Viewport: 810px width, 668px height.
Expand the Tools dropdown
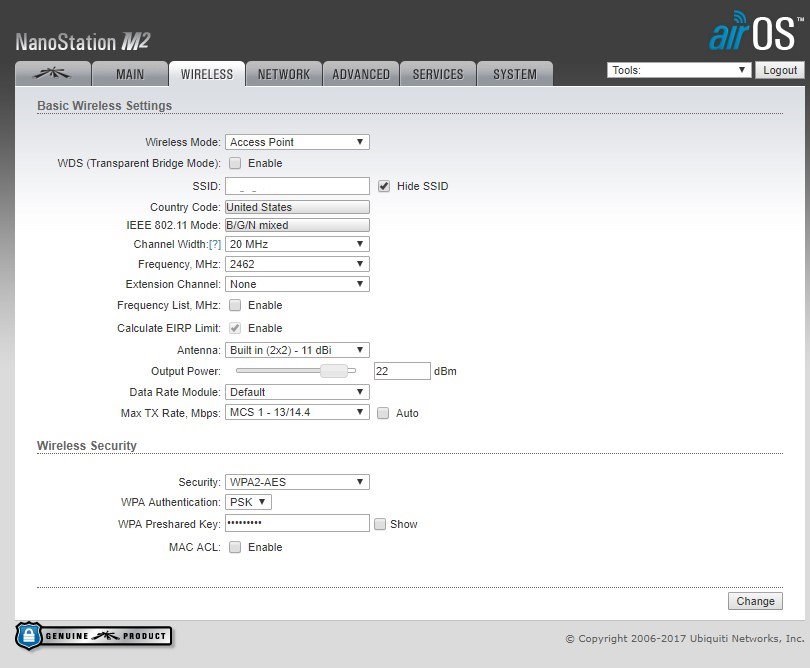coord(679,70)
